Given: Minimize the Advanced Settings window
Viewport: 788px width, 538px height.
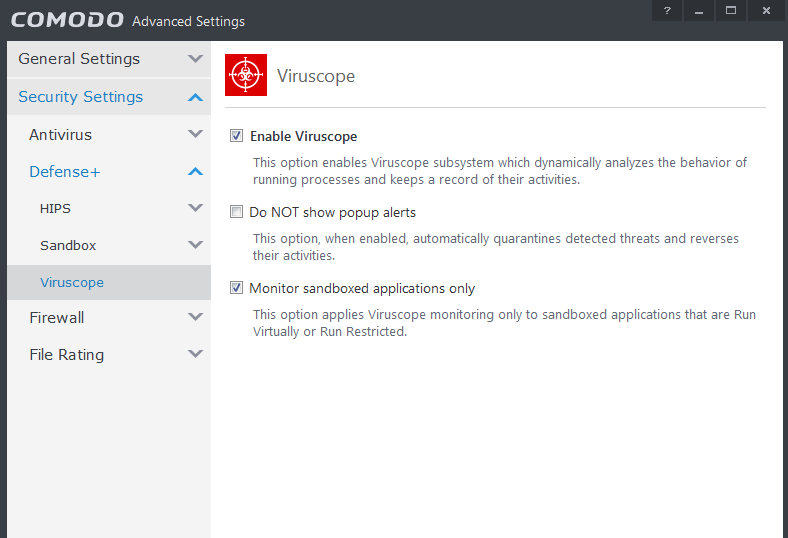Looking at the screenshot, I should pos(699,10).
